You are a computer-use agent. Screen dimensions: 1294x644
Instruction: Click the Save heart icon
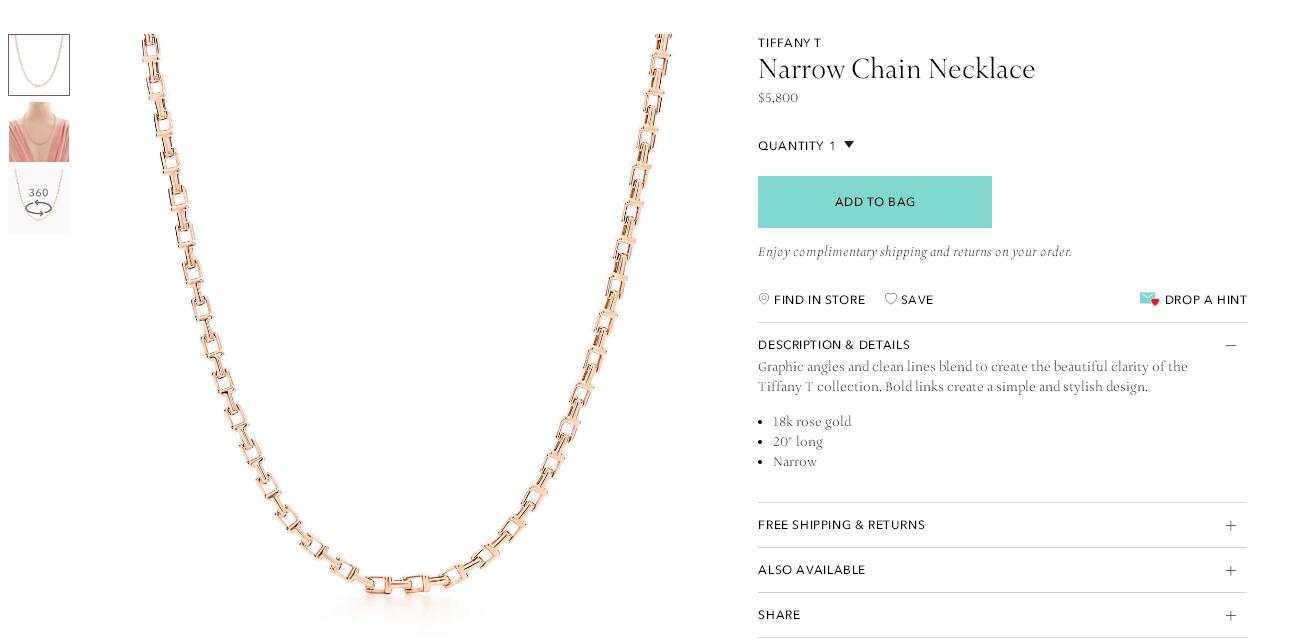coord(891,299)
